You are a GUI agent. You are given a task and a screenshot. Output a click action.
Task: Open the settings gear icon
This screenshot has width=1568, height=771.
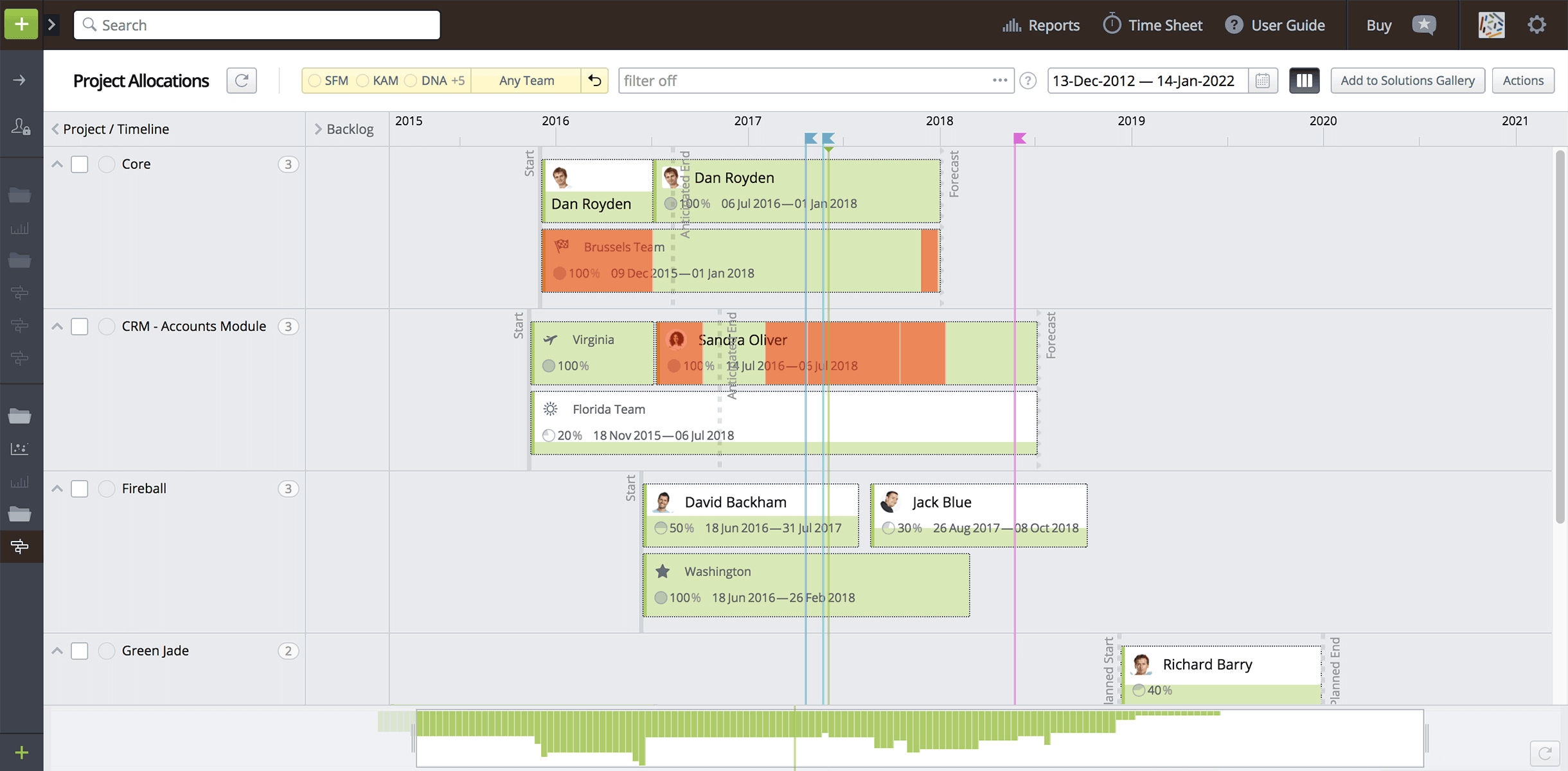1537,25
